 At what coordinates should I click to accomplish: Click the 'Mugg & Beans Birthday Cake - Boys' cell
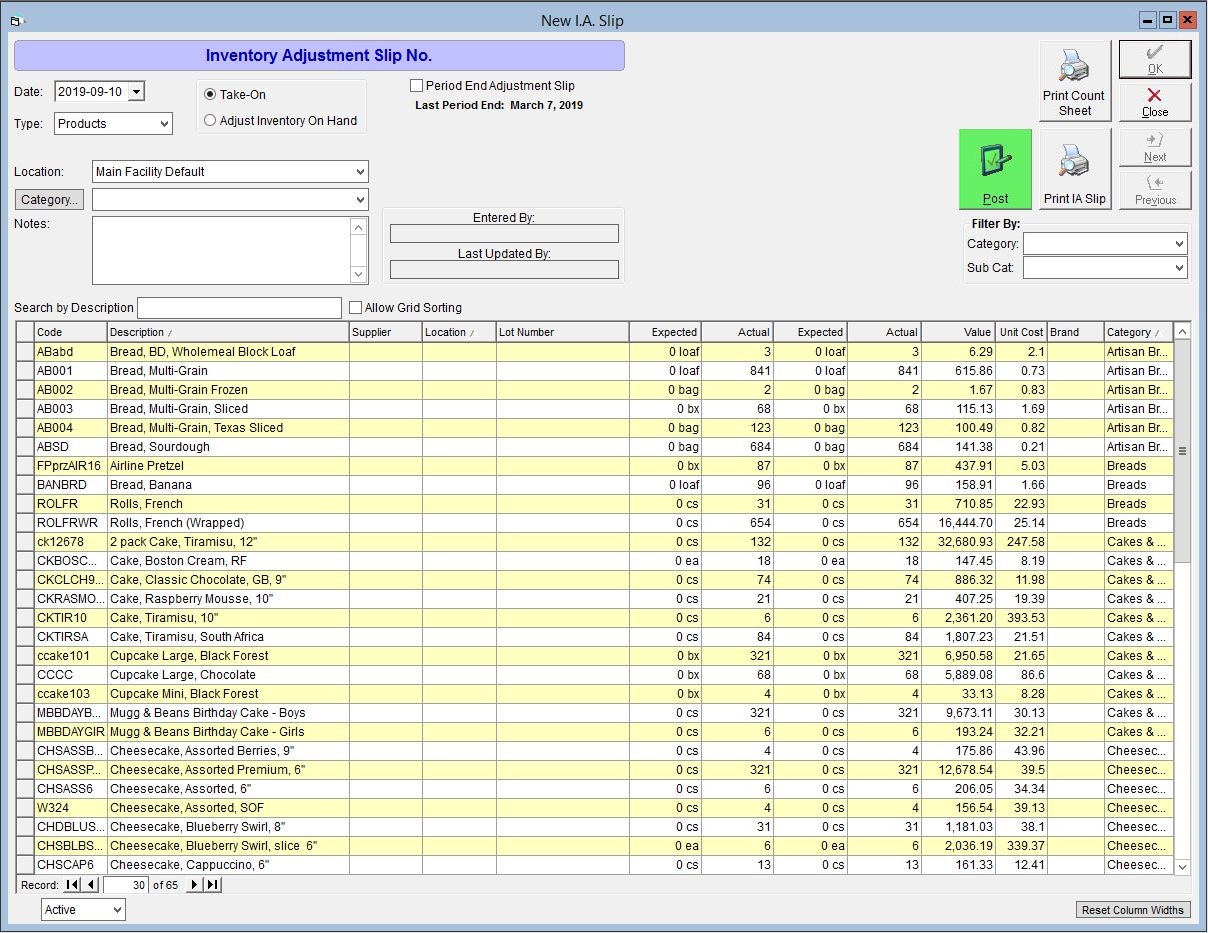coord(227,713)
